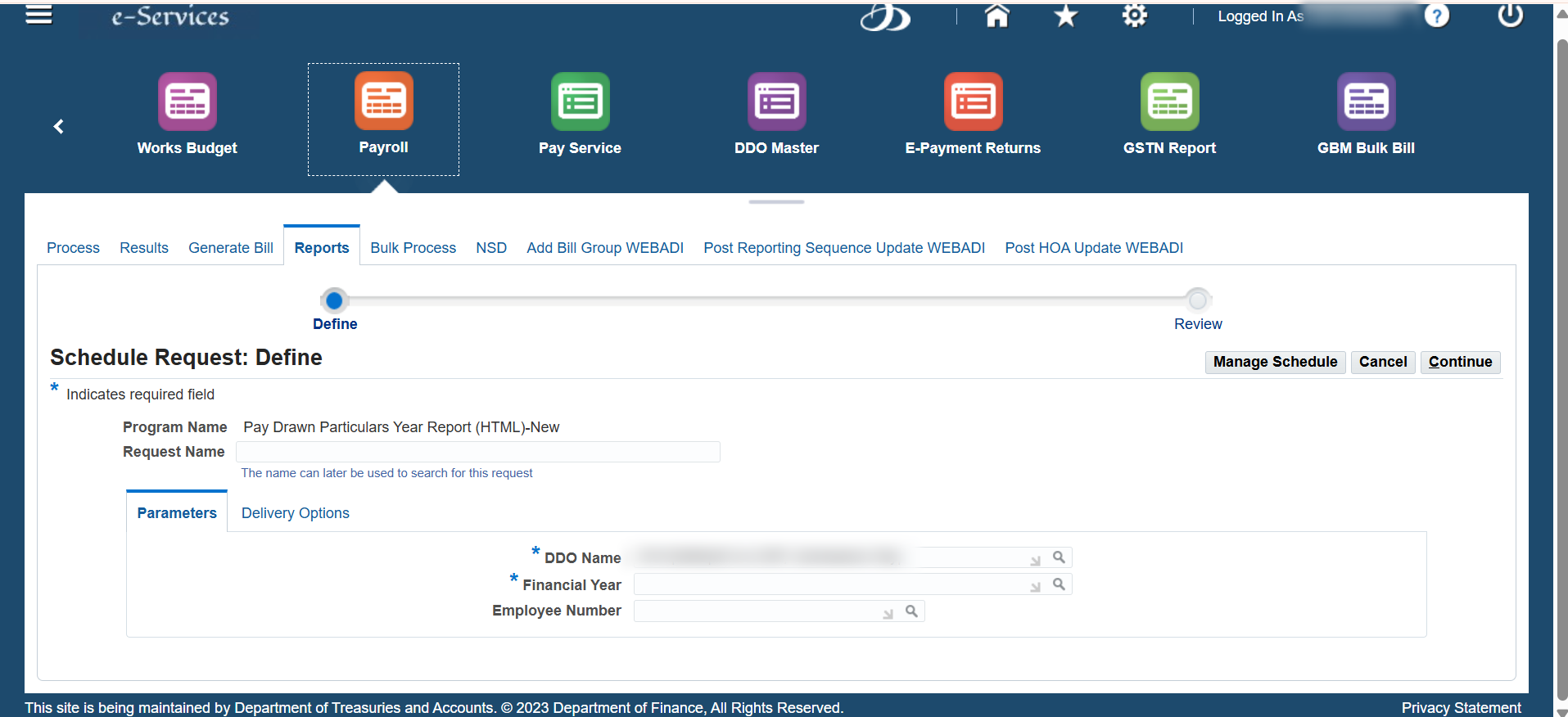Click the Manage Schedule button
This screenshot has height=717, width=1568.
click(1275, 362)
